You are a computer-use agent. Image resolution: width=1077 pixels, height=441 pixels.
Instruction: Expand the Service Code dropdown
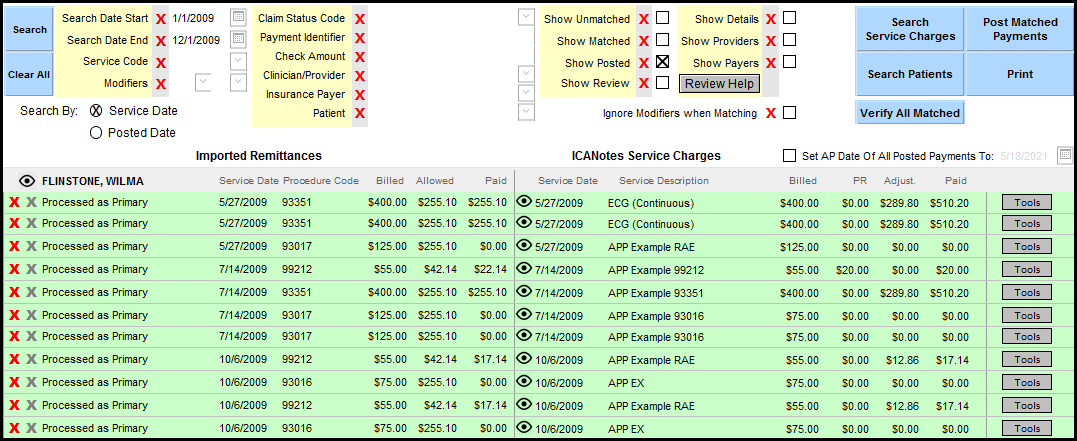coord(238,62)
